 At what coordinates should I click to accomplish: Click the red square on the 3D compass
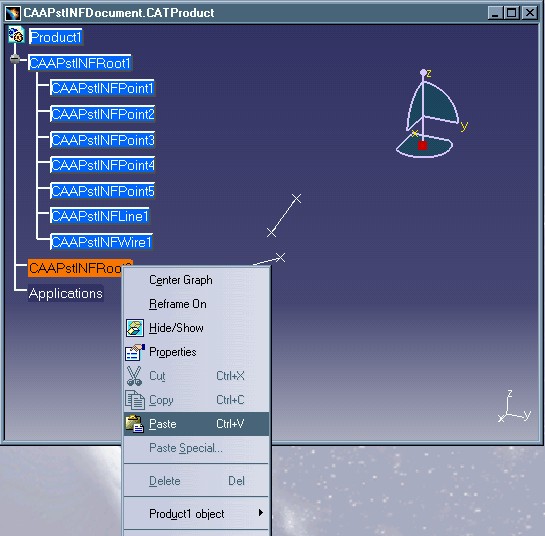tap(422, 145)
